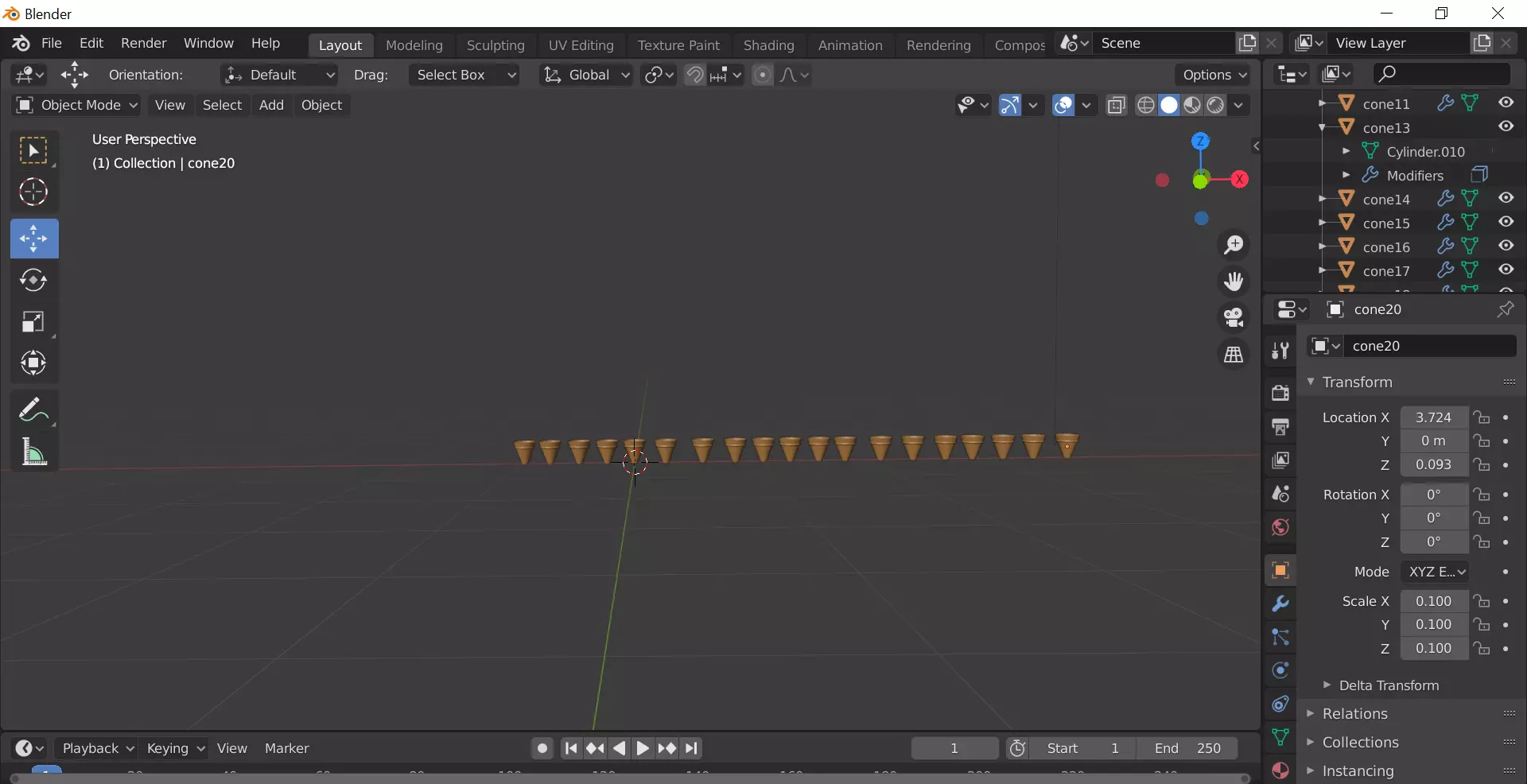Click the play animation button
The height and width of the screenshot is (784, 1527).
coord(643,748)
